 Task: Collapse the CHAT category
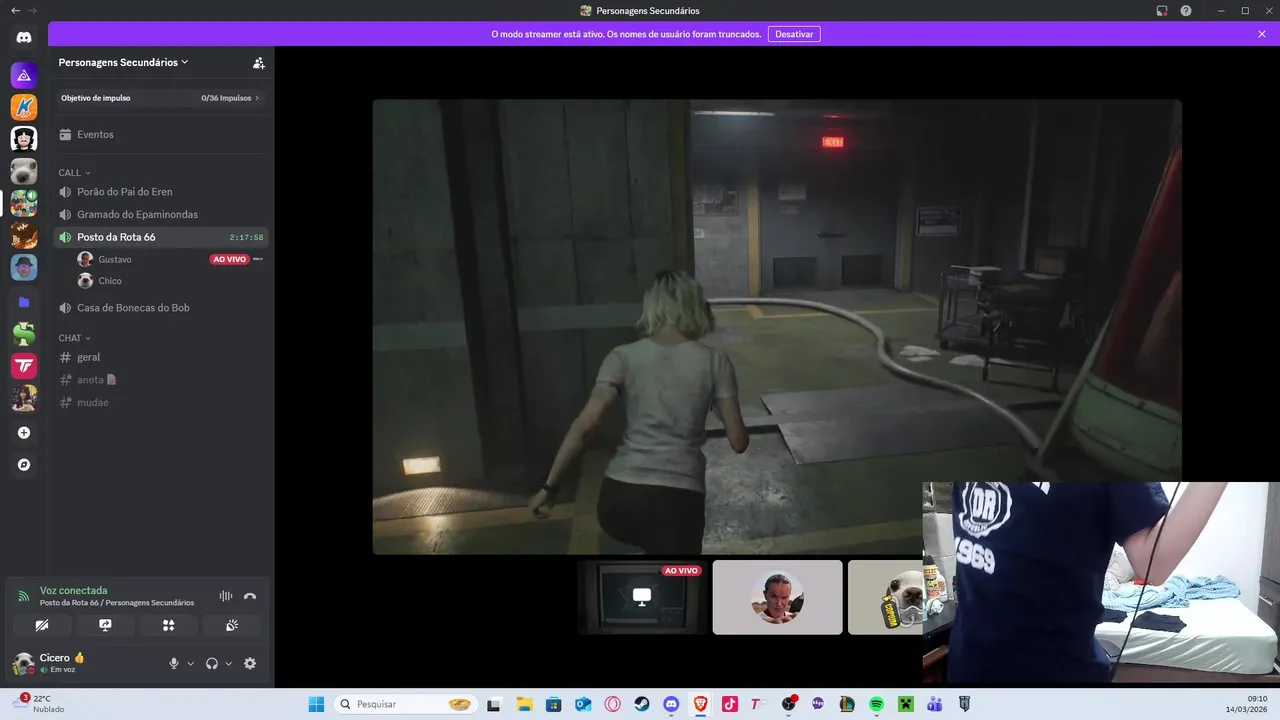pos(75,338)
